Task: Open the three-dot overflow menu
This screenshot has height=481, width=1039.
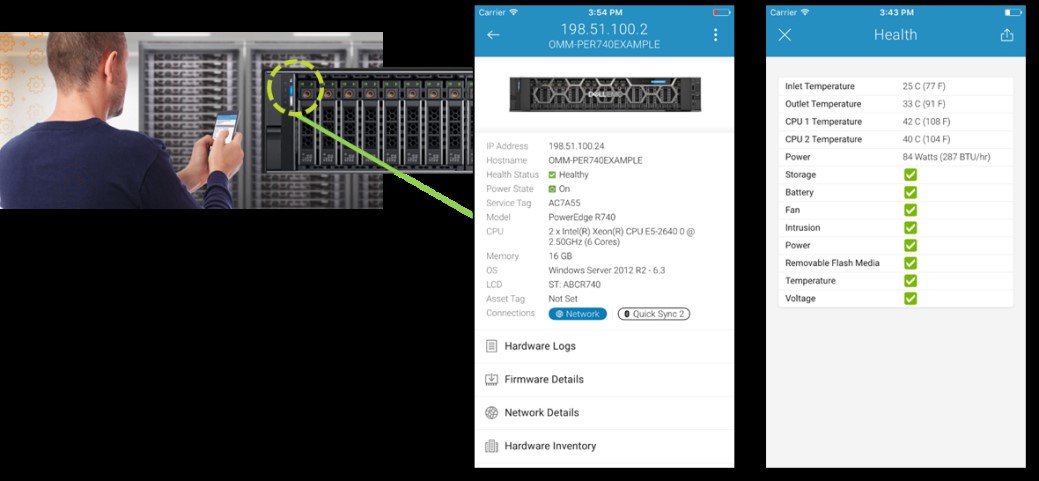Action: pyautogui.click(x=715, y=35)
